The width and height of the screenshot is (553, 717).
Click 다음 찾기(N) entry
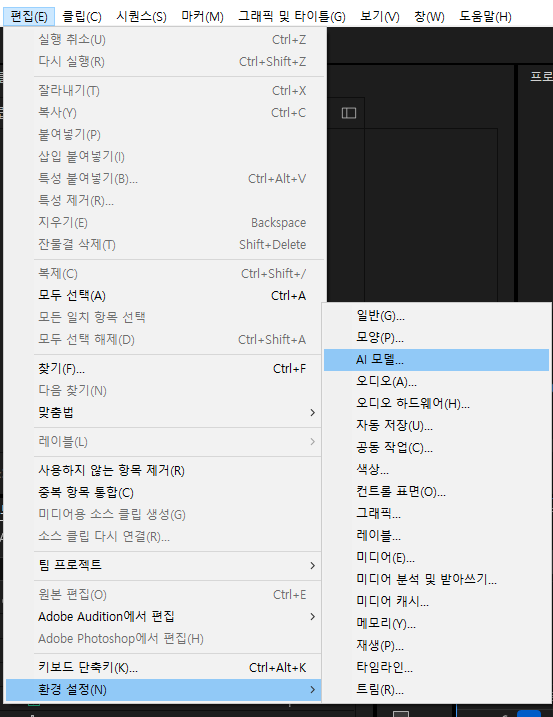(x=164, y=391)
